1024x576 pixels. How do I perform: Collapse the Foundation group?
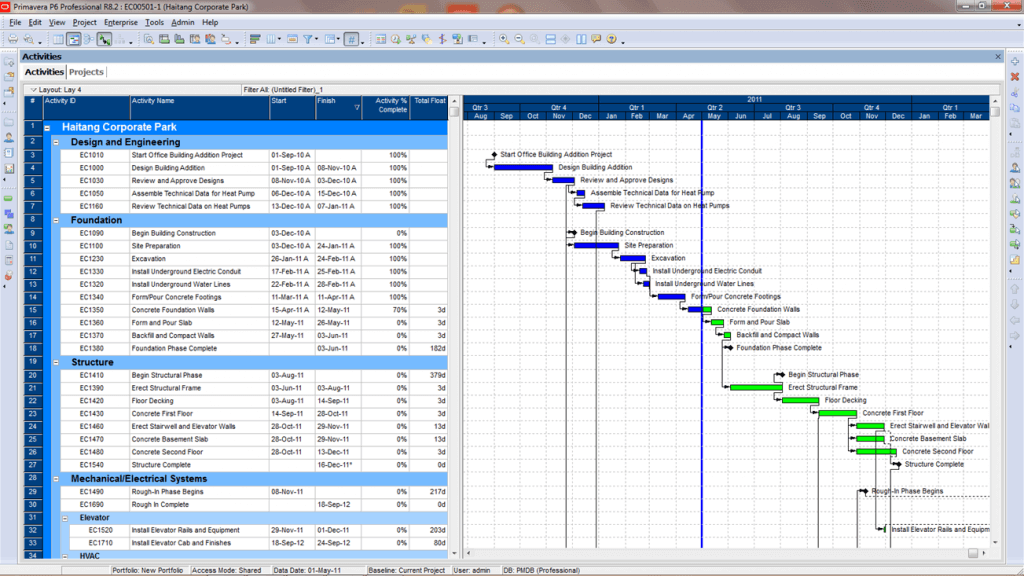coord(56,221)
